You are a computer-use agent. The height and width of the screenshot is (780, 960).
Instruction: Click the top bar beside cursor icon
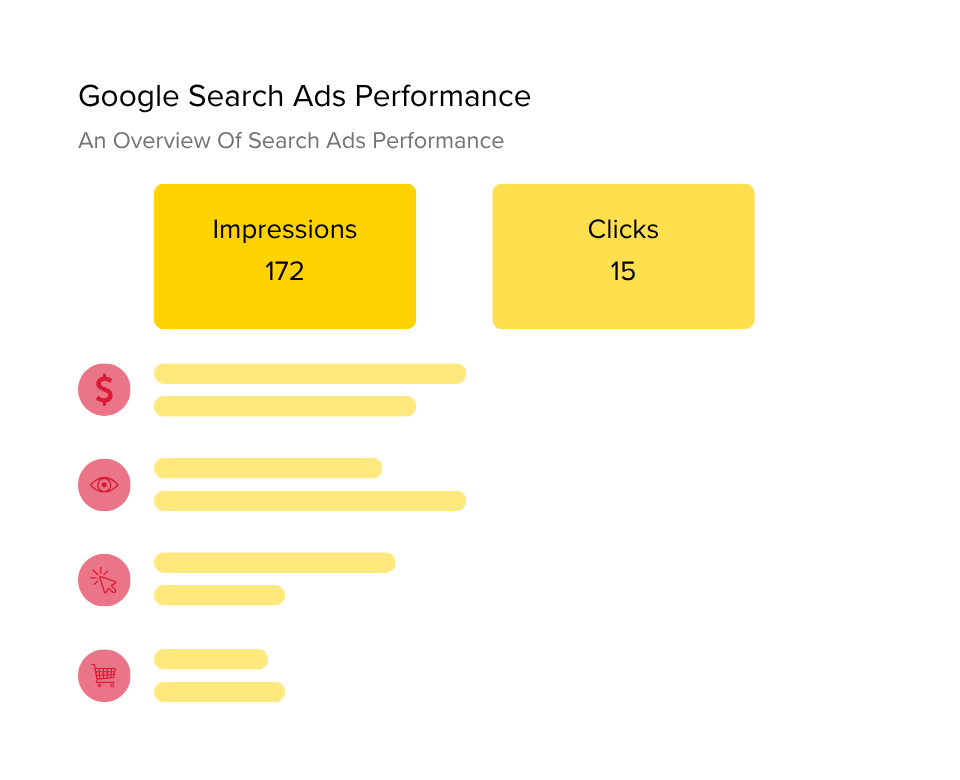click(x=274, y=563)
